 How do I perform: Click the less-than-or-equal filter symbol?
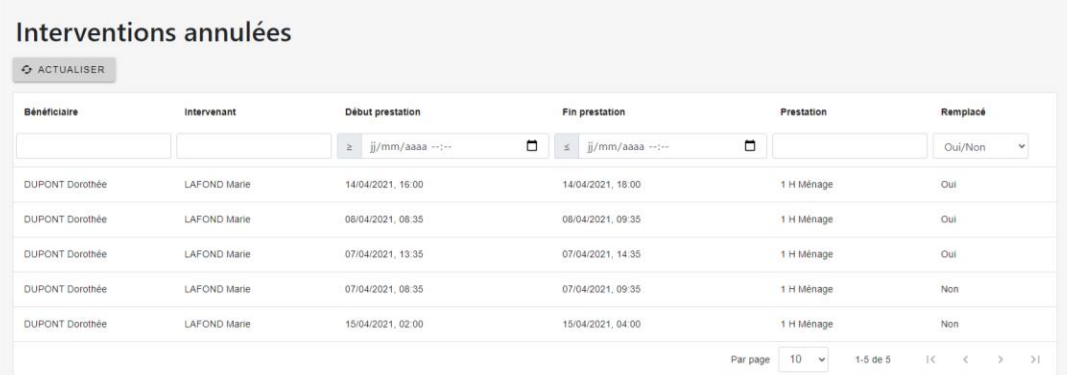click(567, 146)
